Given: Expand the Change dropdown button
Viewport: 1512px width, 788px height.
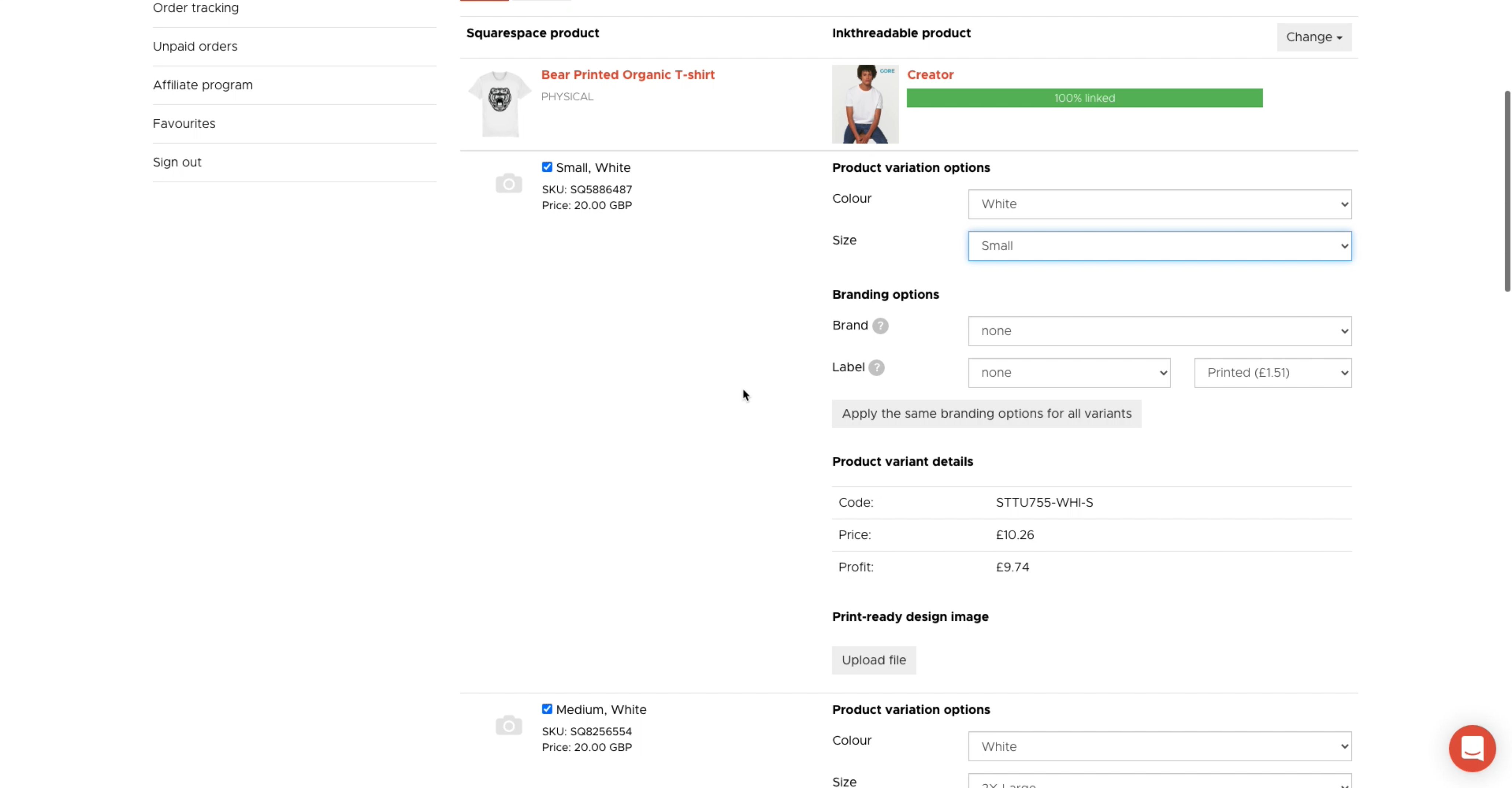Looking at the screenshot, I should point(1314,37).
